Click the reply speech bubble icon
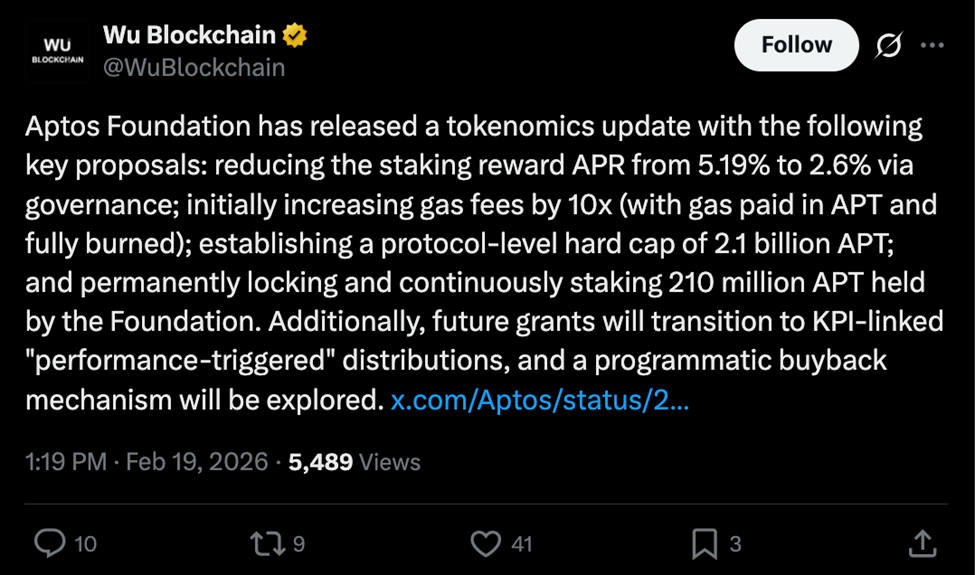This screenshot has height=575, width=975. coord(49,543)
